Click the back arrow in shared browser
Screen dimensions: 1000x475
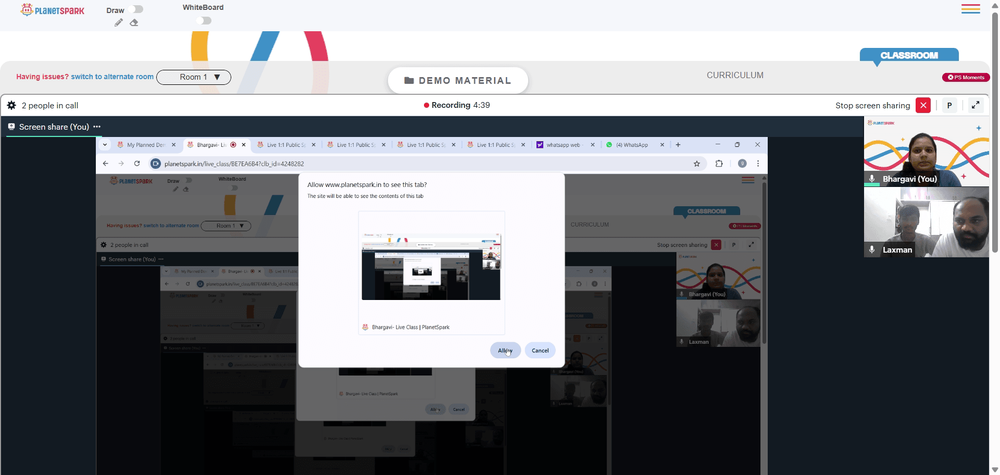pos(106,164)
